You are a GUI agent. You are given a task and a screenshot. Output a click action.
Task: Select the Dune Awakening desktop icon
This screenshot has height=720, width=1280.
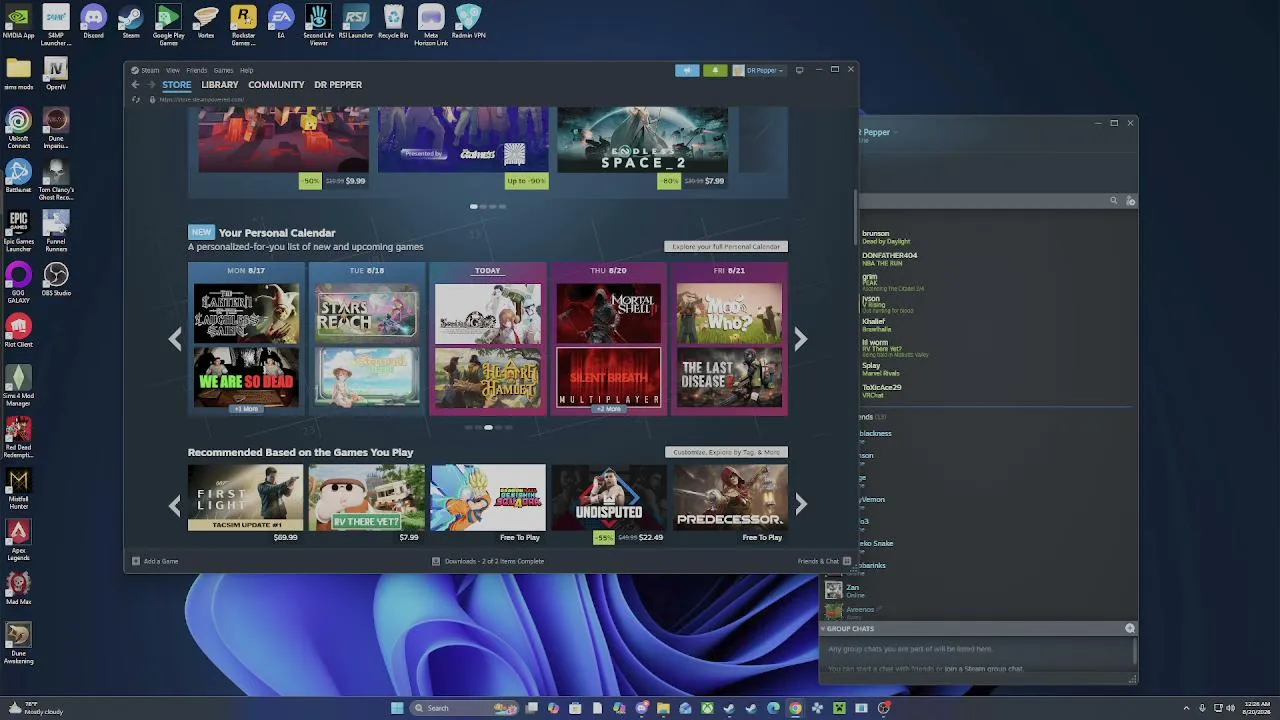[18, 644]
